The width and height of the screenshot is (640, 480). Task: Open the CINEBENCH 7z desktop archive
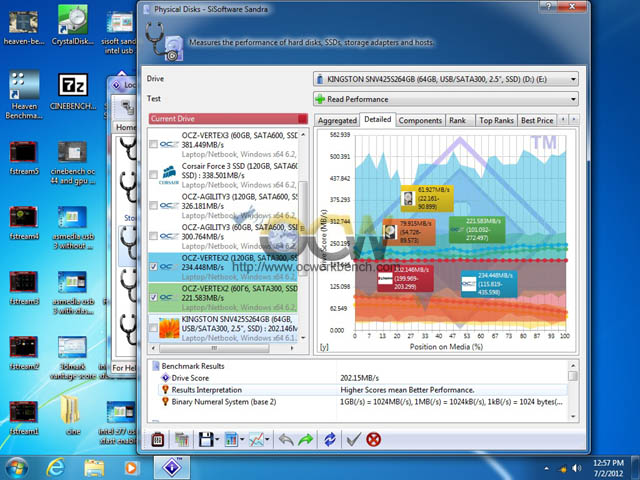point(73,91)
